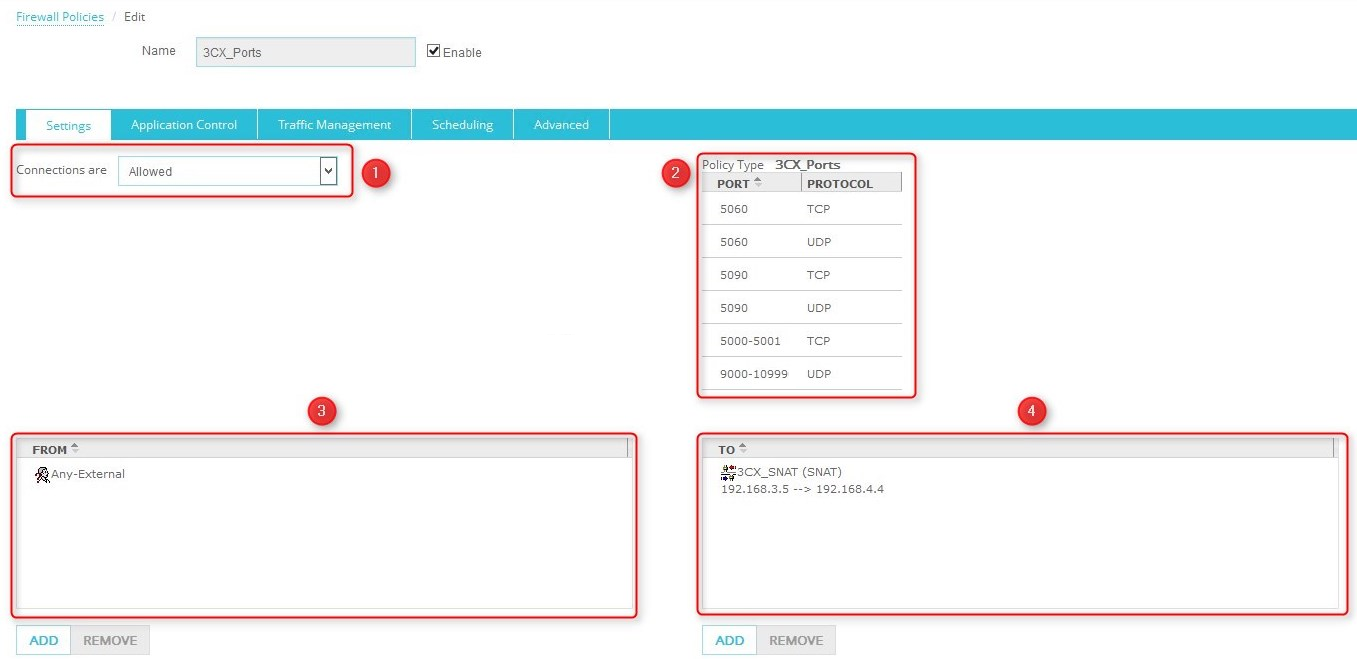Switch to the Scheduling tab
The image size is (1357, 659).
pyautogui.click(x=462, y=125)
